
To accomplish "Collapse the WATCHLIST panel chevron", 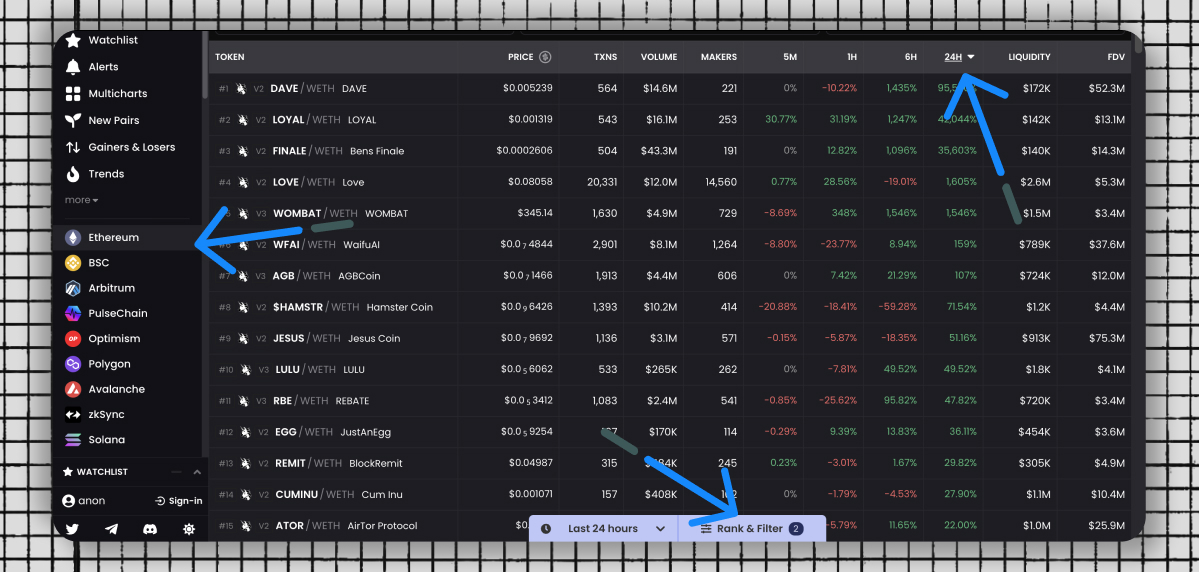I will (197, 472).
